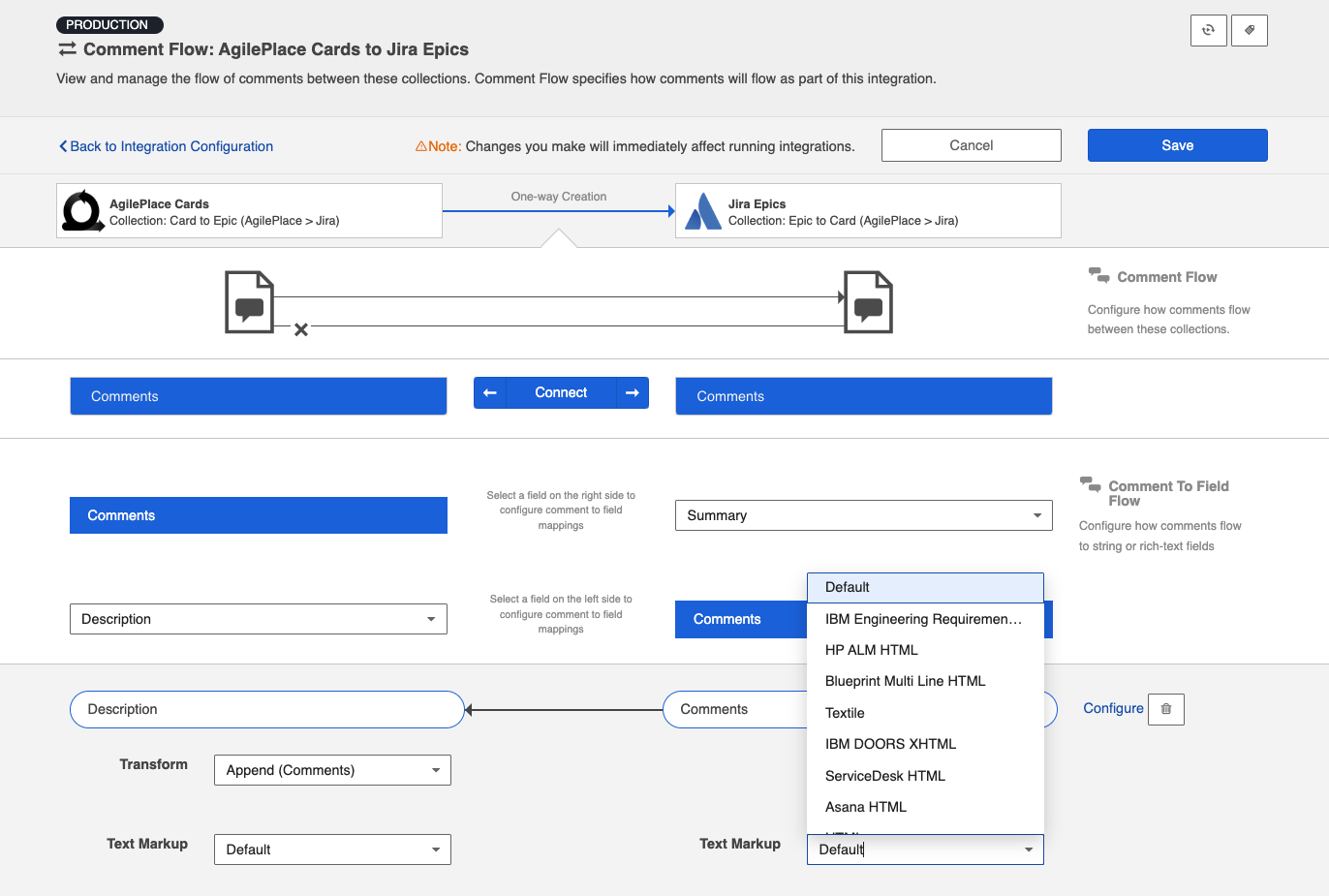The width and height of the screenshot is (1329, 896).
Task: Select the Description mapping pill
Action: (x=267, y=709)
